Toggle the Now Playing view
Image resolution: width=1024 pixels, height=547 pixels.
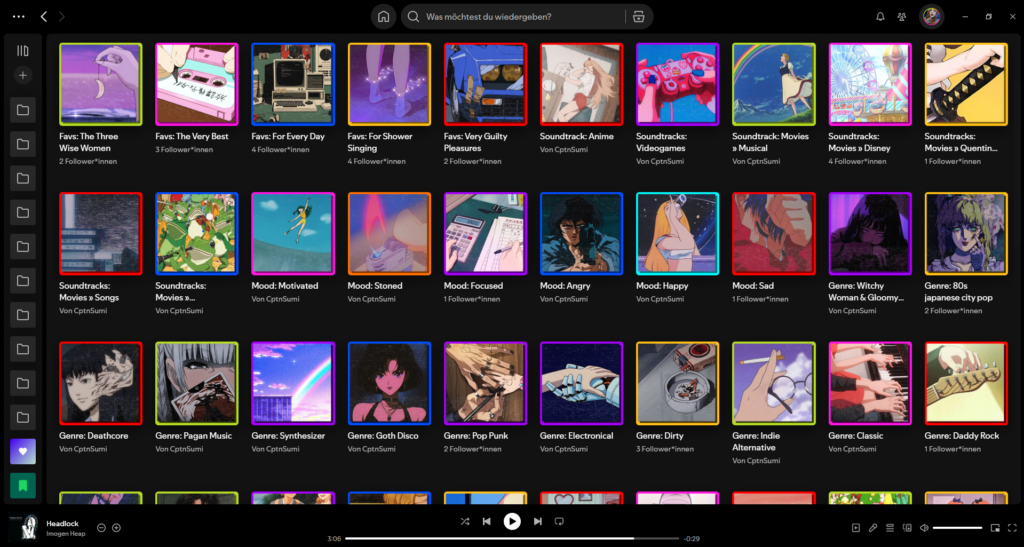click(x=856, y=527)
